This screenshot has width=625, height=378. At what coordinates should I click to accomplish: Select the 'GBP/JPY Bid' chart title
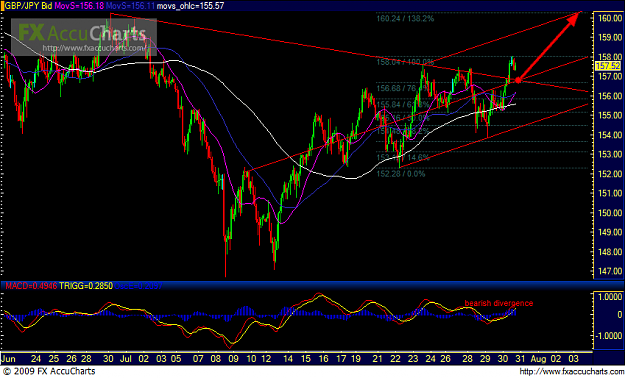[28, 6]
